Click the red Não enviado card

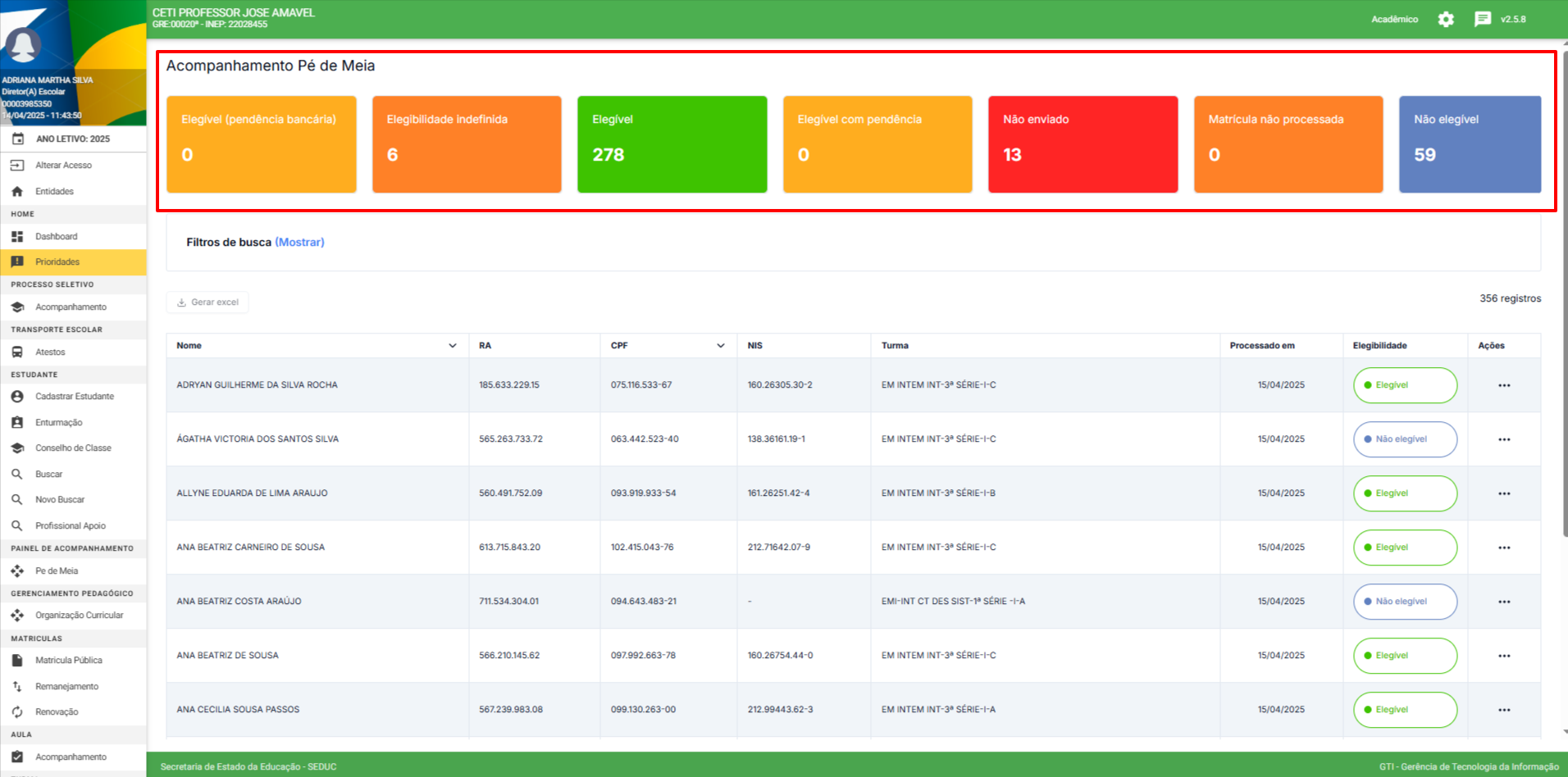click(x=1083, y=144)
